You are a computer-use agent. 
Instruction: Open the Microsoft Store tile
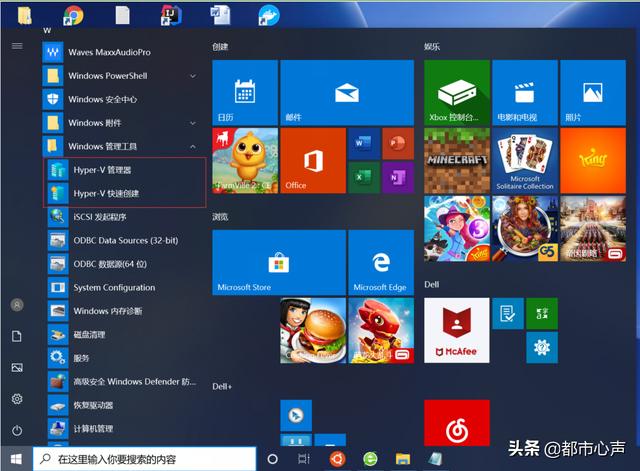[279, 262]
